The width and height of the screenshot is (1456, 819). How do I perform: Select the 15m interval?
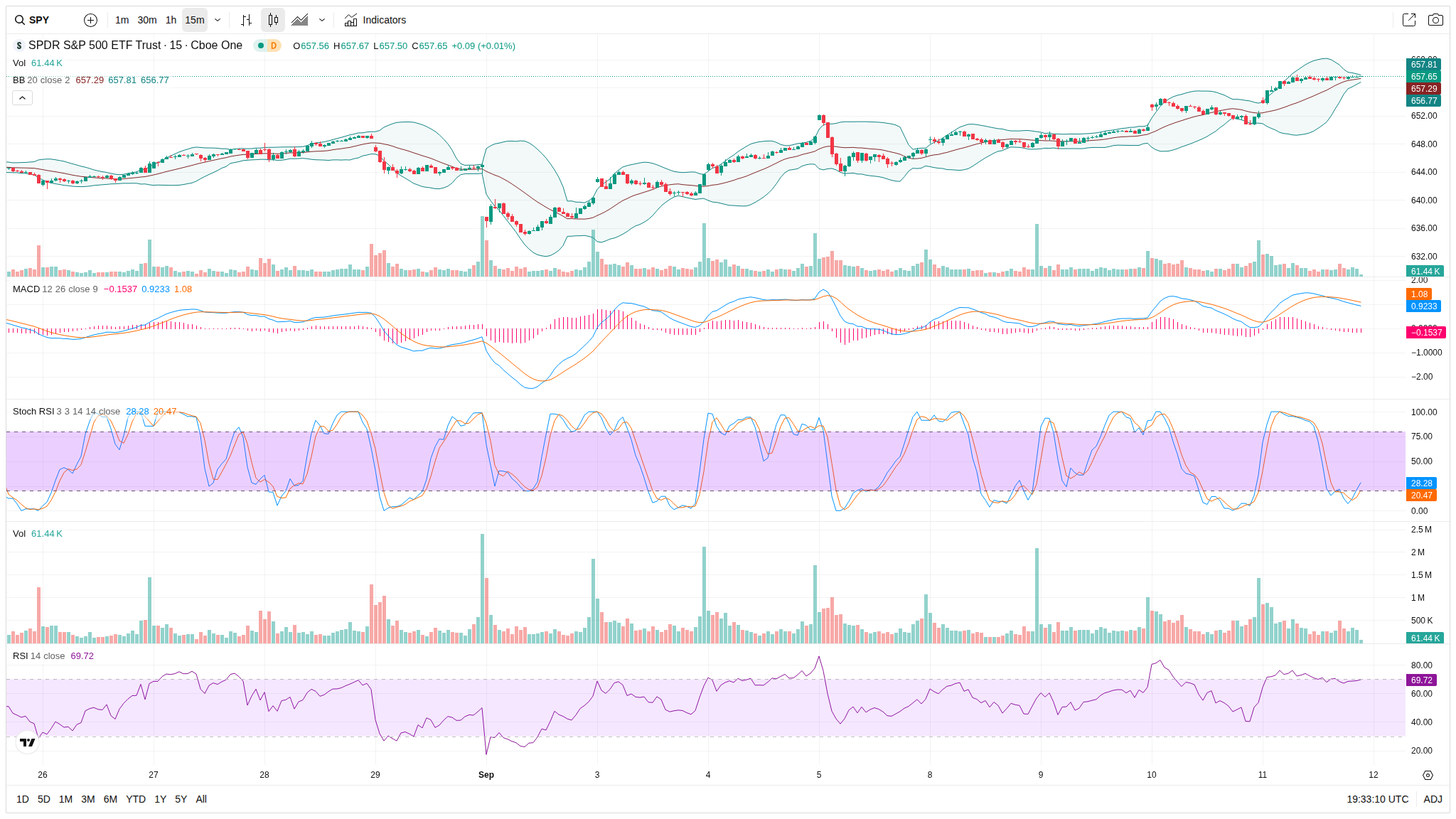click(195, 20)
